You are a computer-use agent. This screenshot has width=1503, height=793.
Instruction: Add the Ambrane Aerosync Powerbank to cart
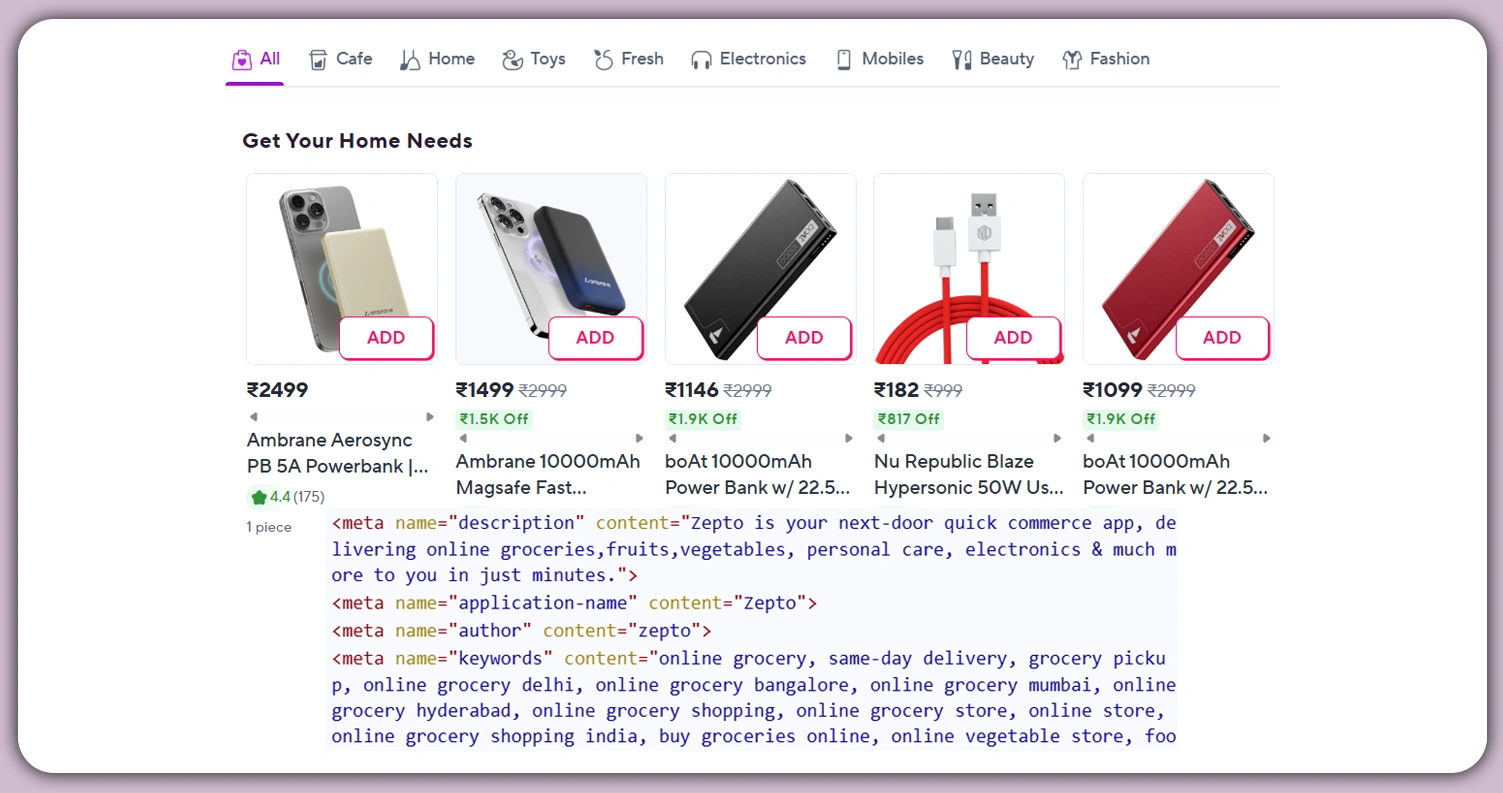point(386,338)
